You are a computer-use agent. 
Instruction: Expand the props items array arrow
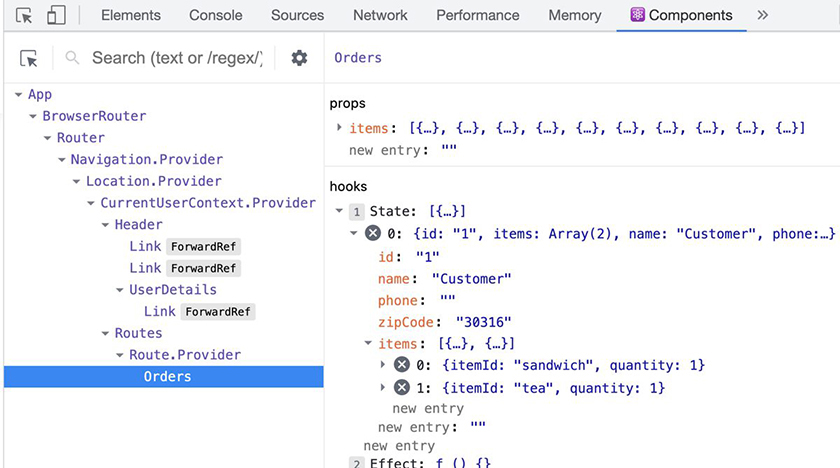coord(339,127)
